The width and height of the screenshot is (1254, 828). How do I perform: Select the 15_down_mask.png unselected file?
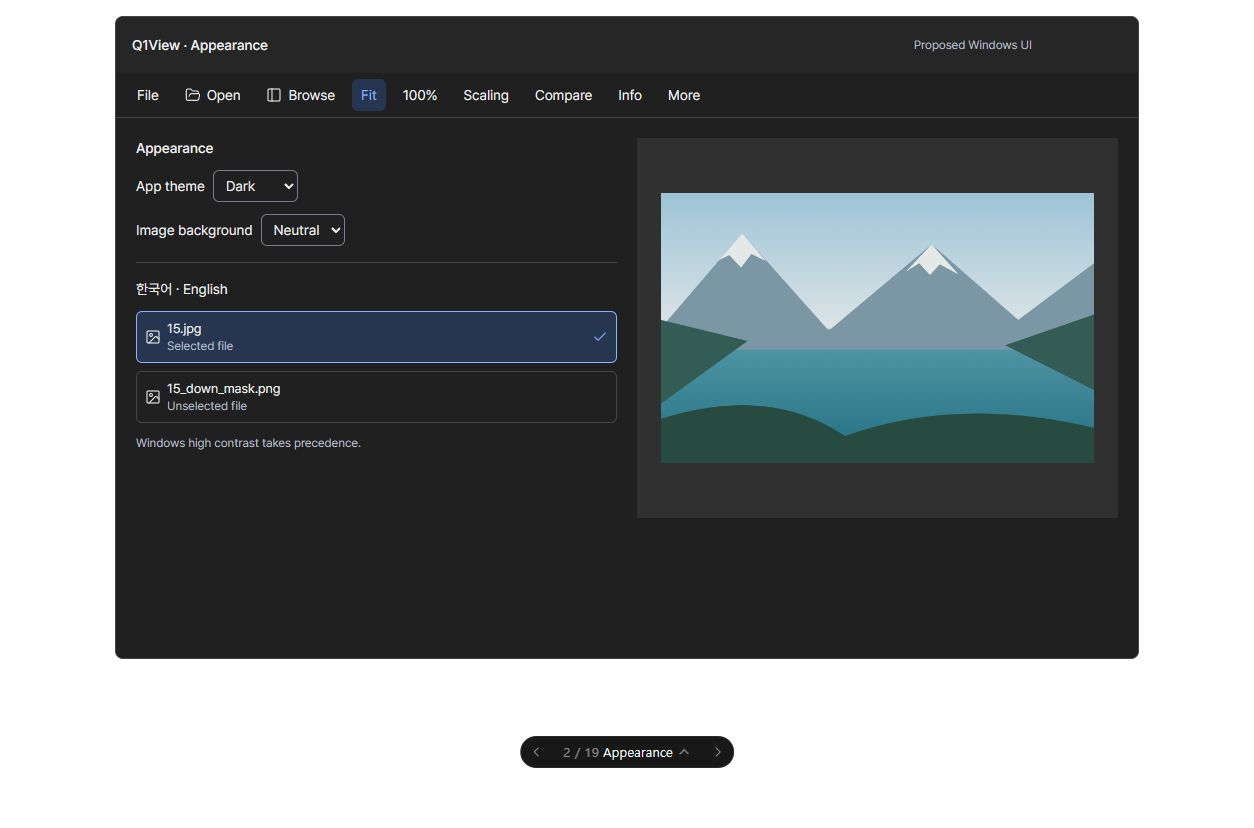pos(376,397)
